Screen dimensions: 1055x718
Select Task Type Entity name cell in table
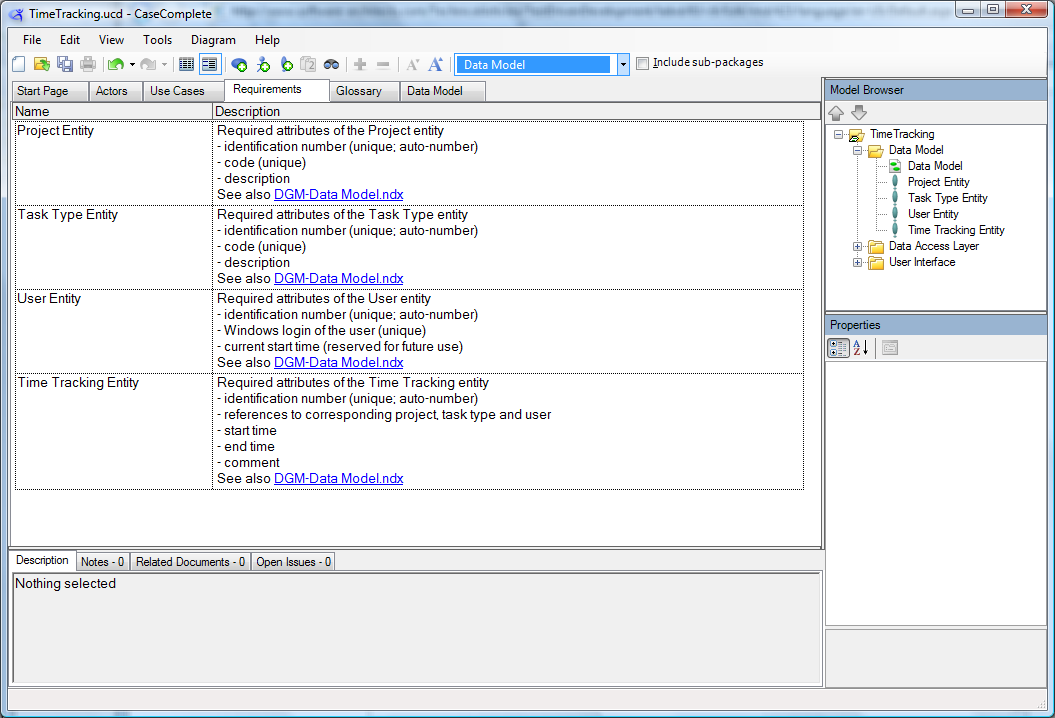pos(113,247)
